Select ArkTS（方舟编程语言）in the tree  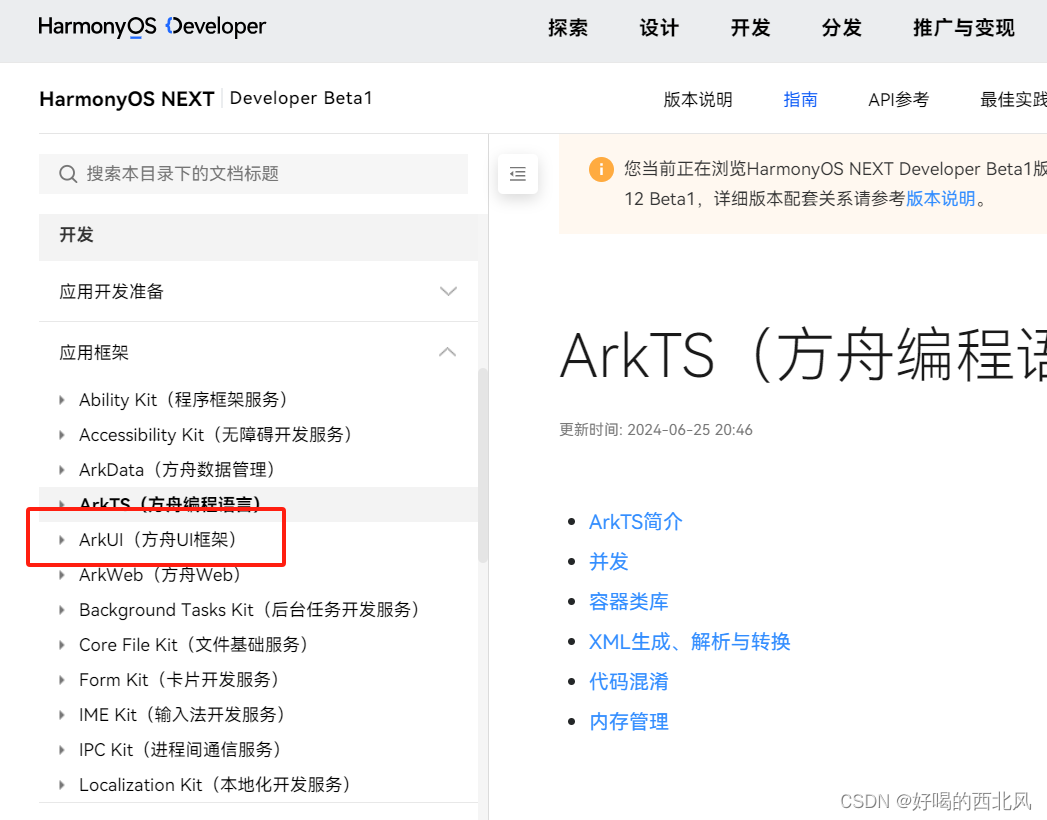coord(170,503)
